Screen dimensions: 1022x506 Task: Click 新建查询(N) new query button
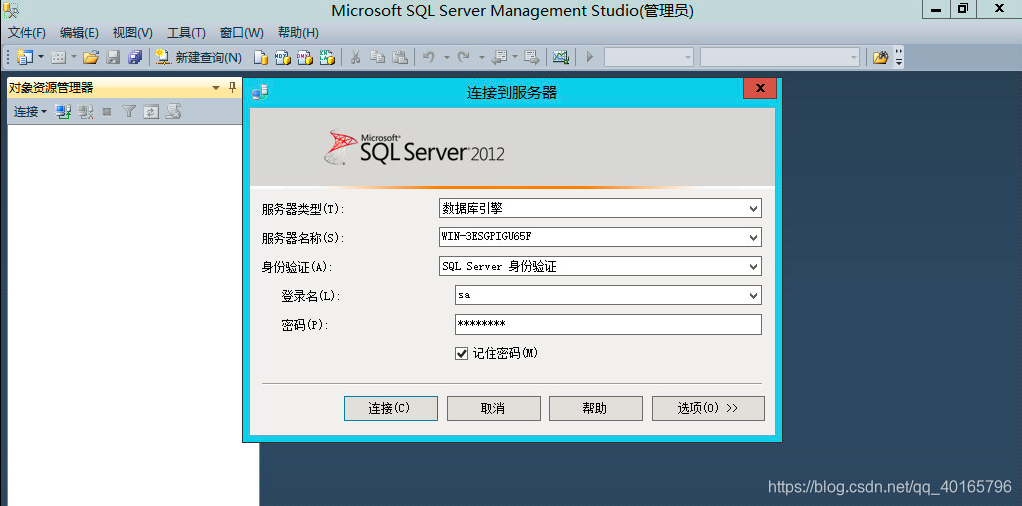coord(198,57)
